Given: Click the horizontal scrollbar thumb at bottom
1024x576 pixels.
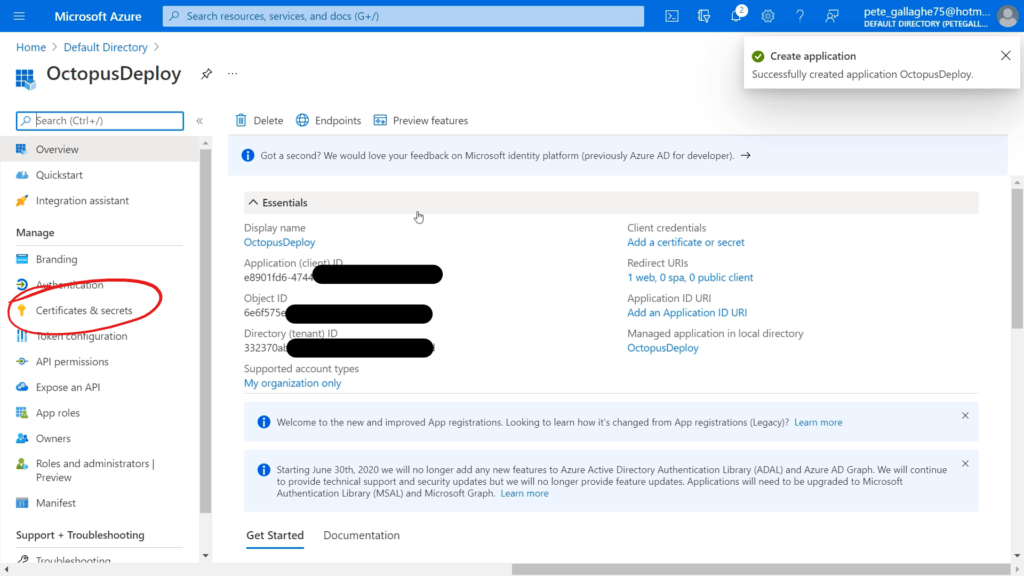Looking at the screenshot, I should 761,569.
